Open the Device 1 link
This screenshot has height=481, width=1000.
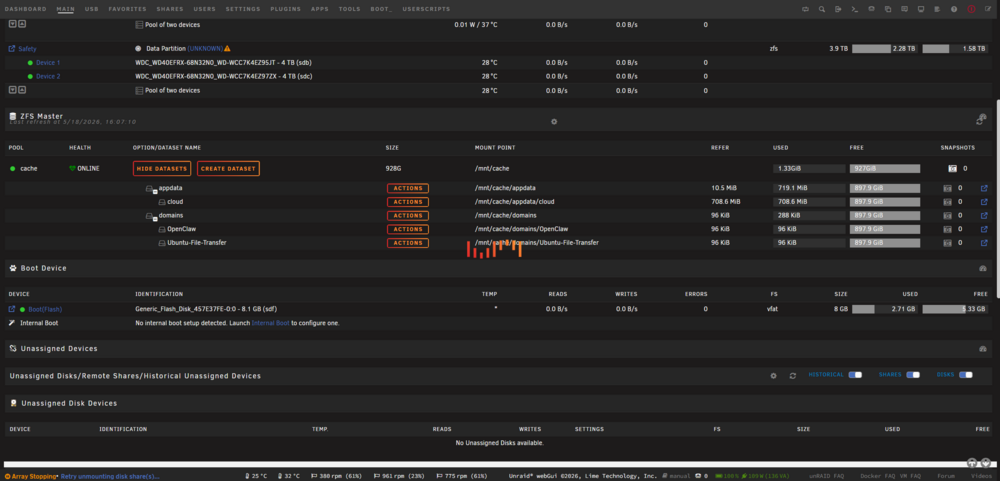tap(48, 63)
